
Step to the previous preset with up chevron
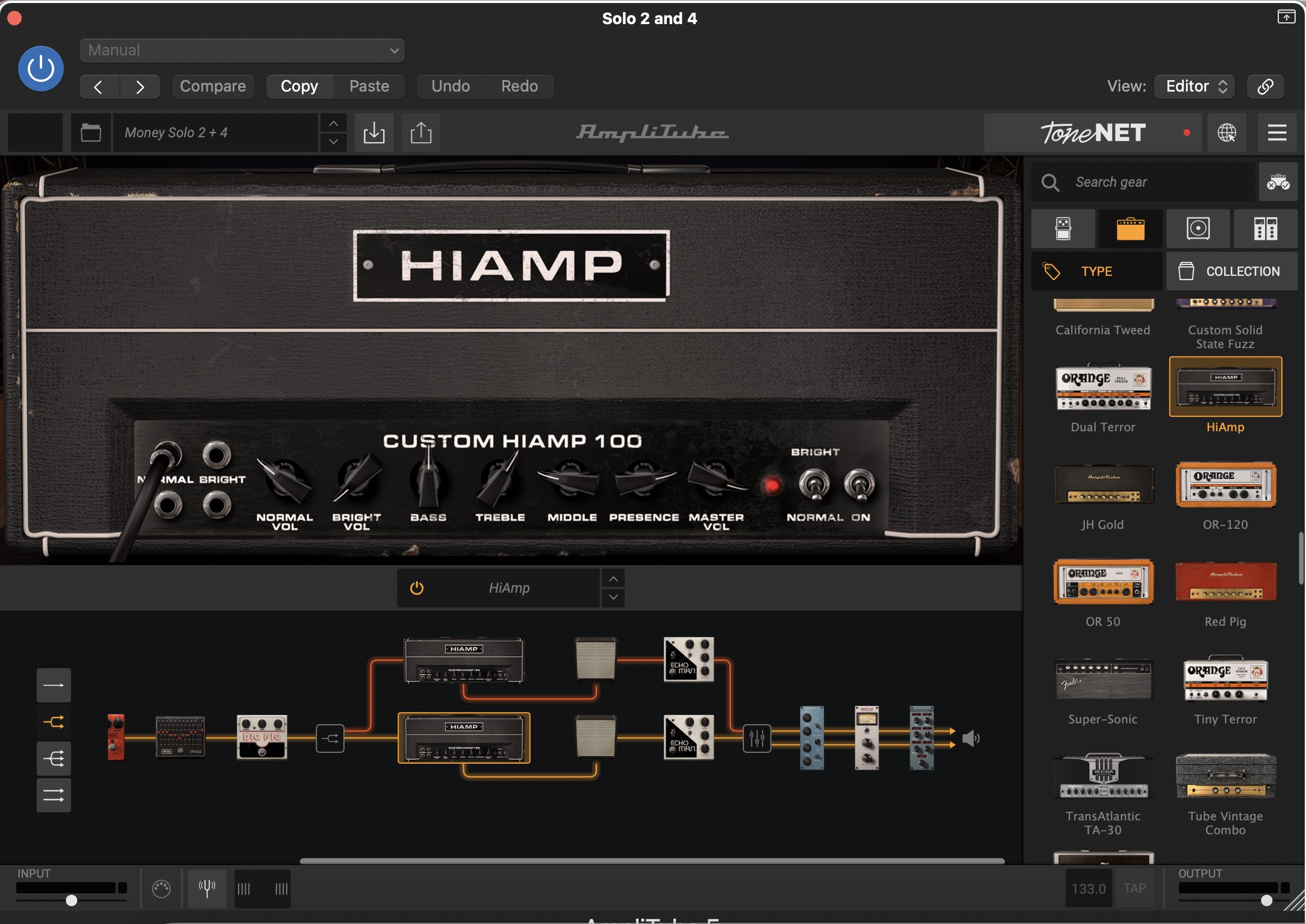pos(333,123)
